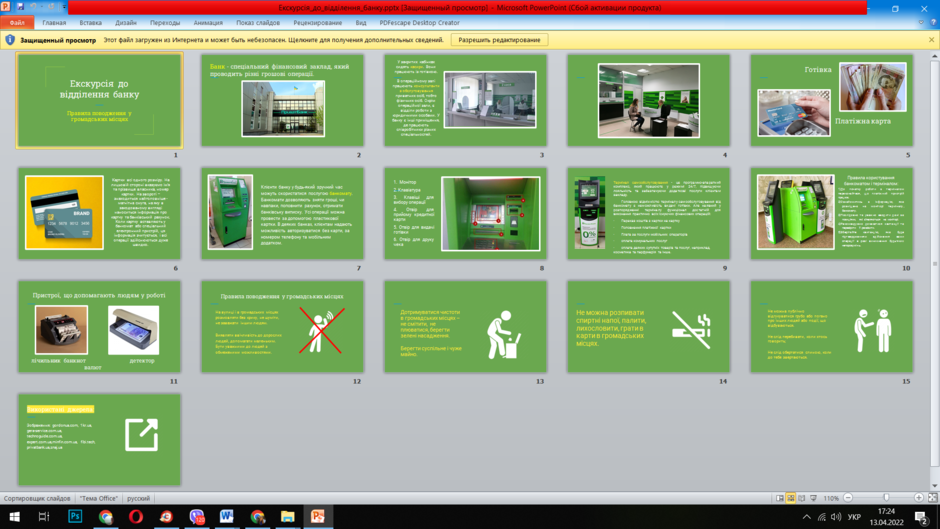Image resolution: width=940 pixels, height=529 pixels.
Task: Close the Protected View message bar
Action: point(932,40)
